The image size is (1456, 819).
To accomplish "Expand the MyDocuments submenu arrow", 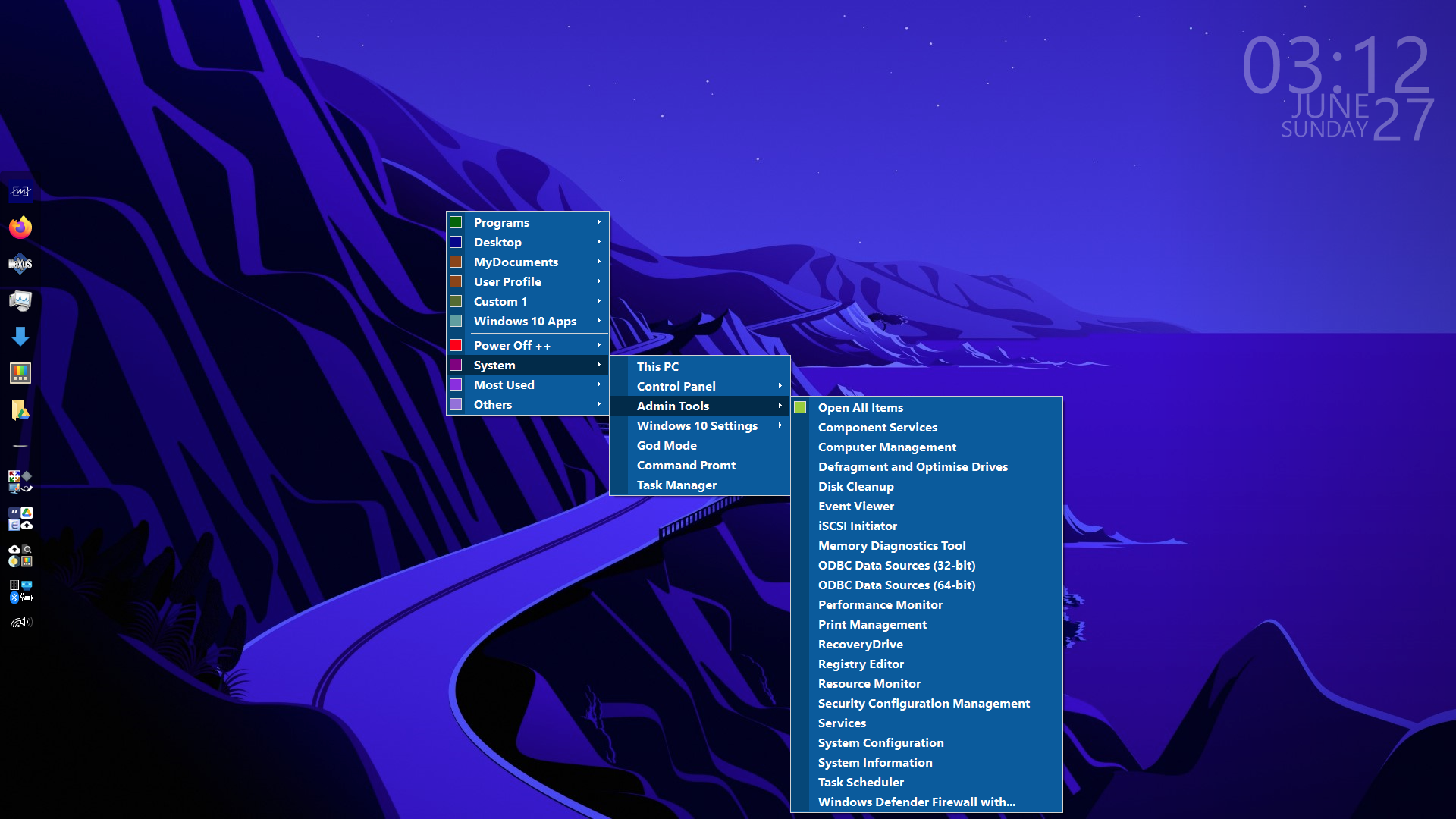I will pyautogui.click(x=598, y=262).
